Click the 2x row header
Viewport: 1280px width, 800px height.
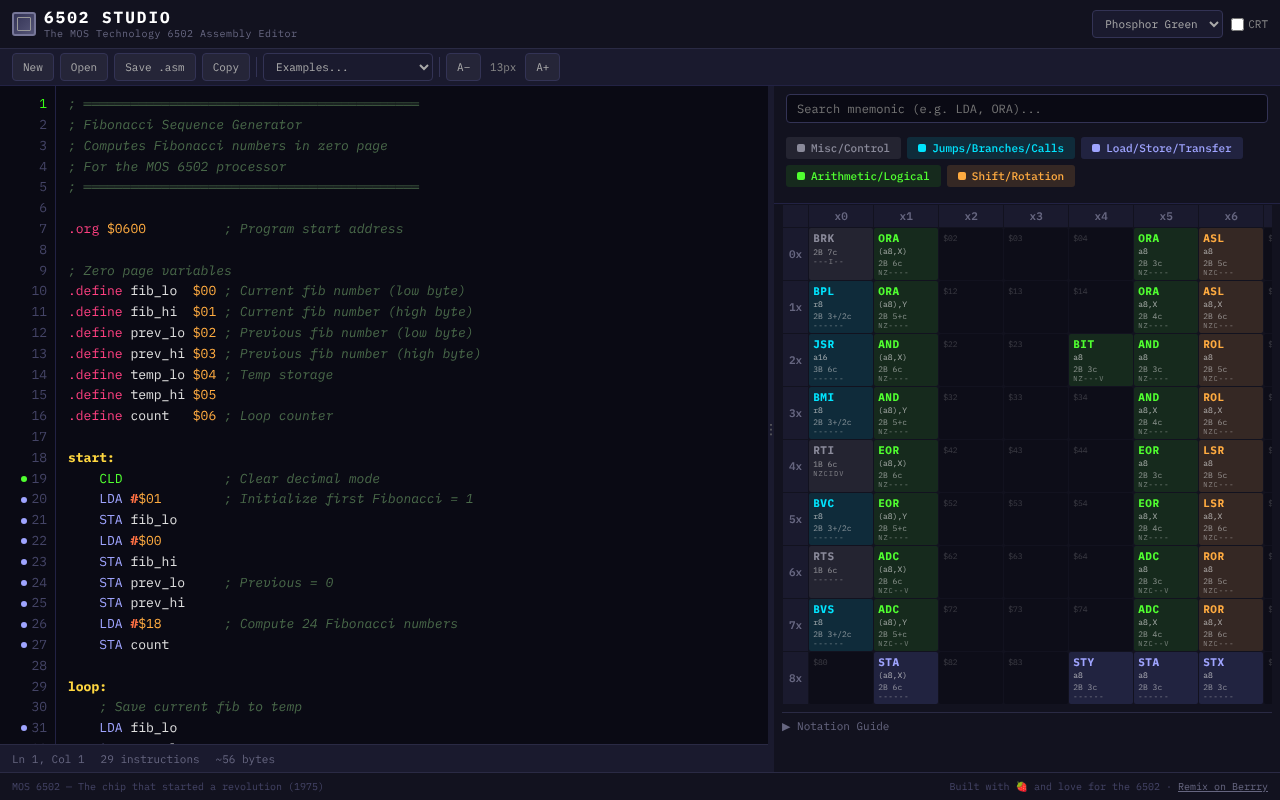(795, 360)
